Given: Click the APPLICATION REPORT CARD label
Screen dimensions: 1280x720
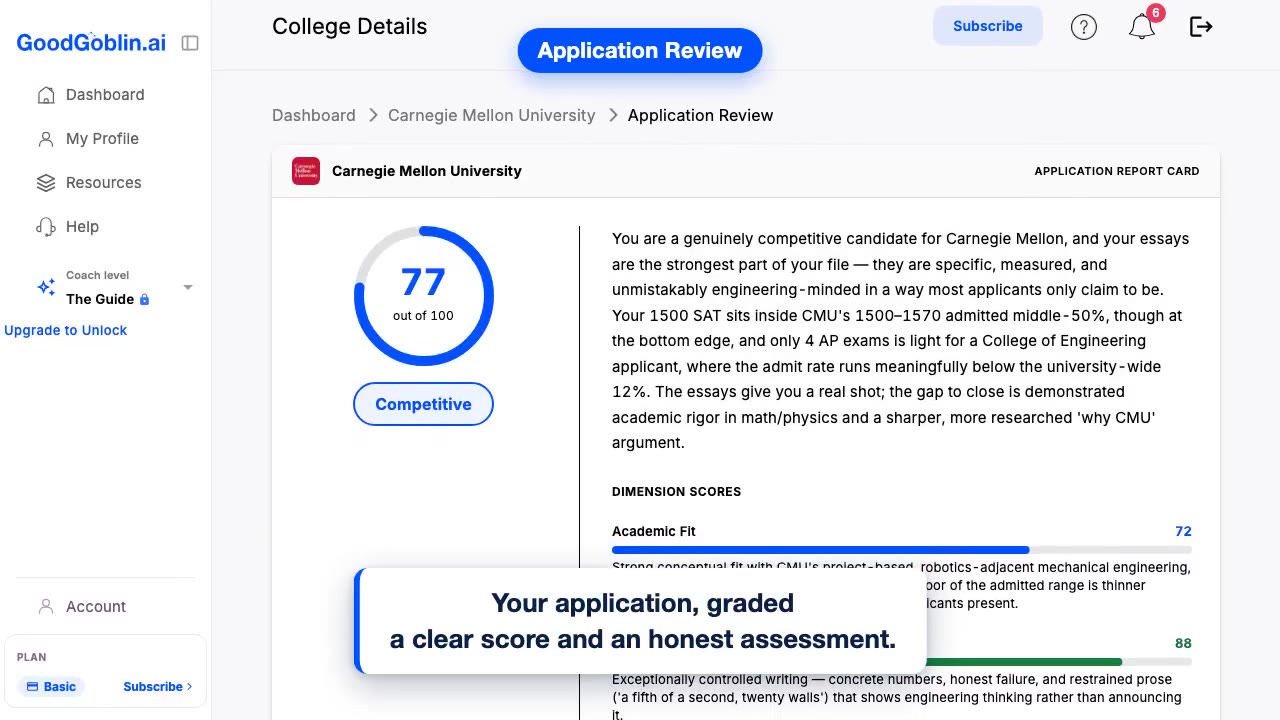Looking at the screenshot, I should point(1117,171).
